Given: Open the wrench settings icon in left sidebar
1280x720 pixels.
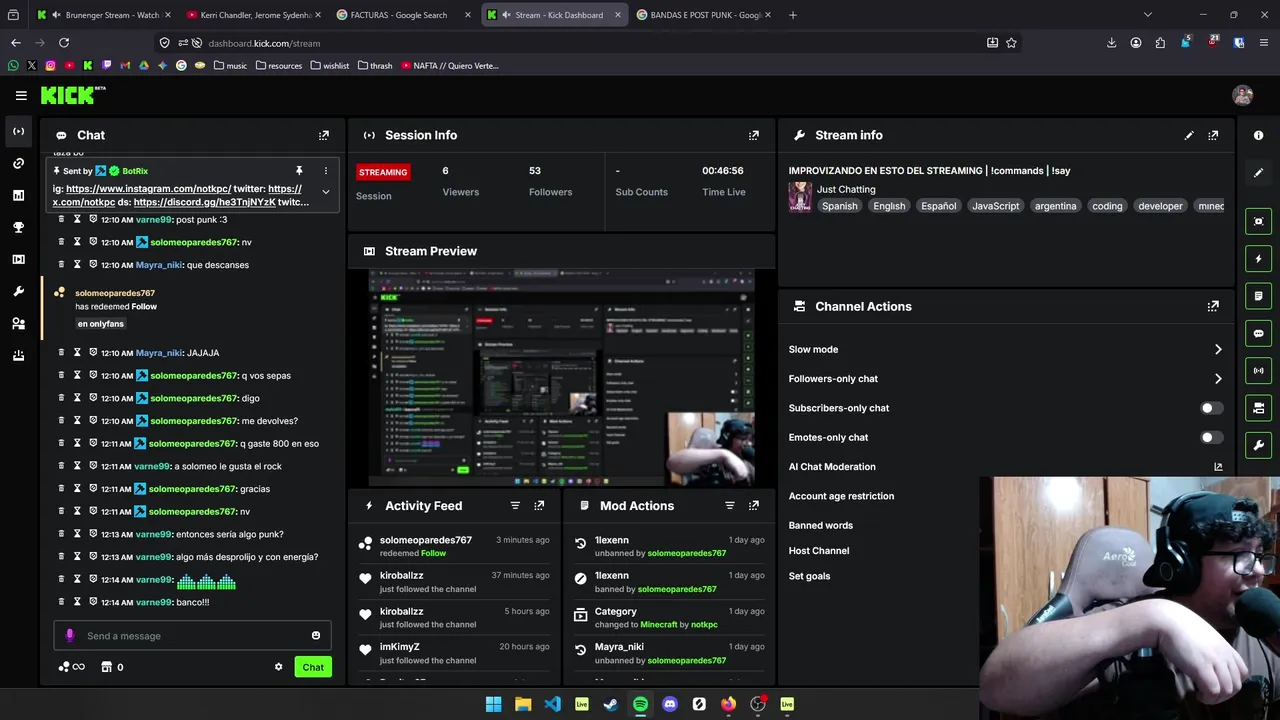Looking at the screenshot, I should tap(18, 291).
